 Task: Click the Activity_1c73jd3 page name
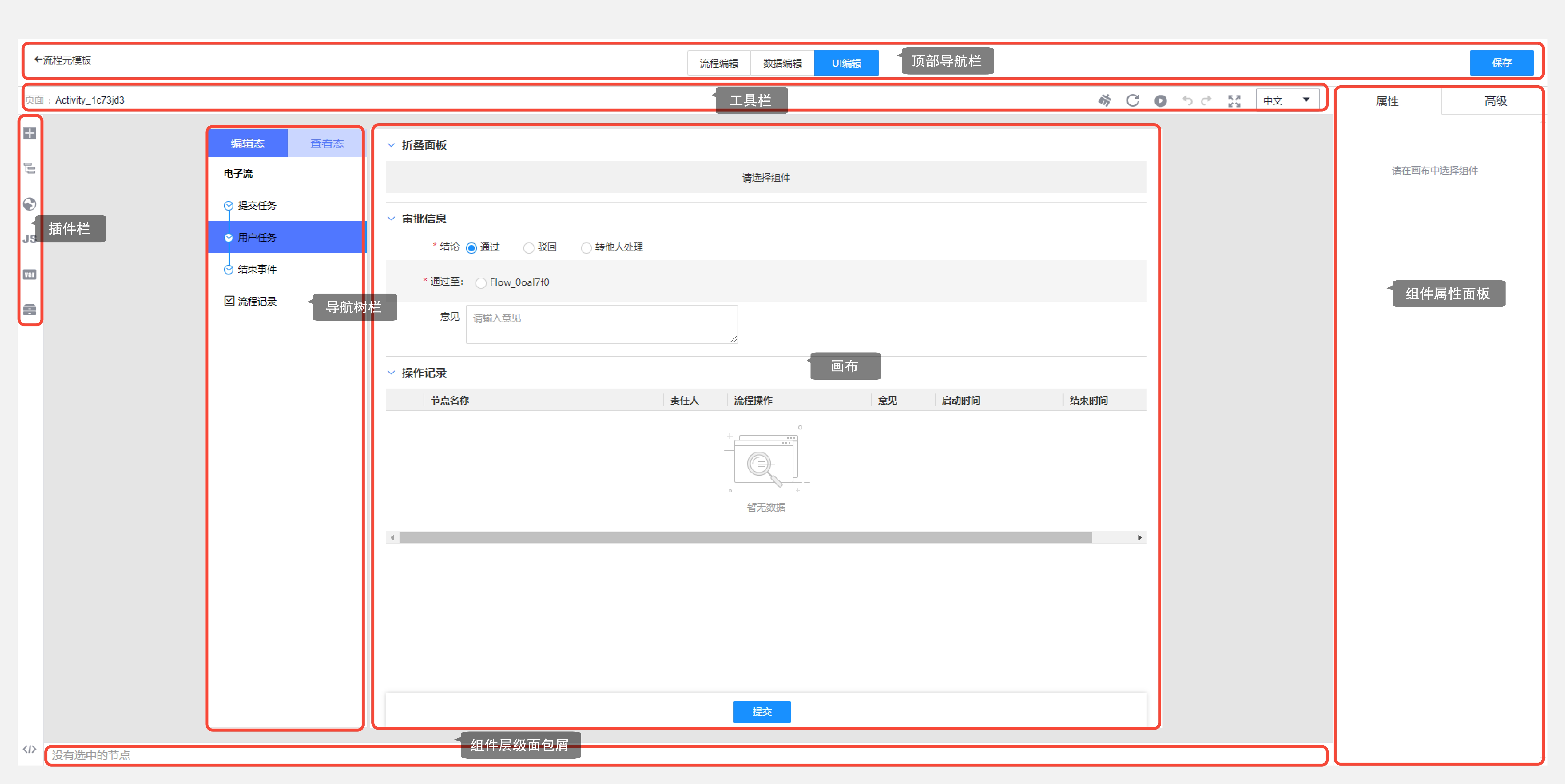[90, 100]
